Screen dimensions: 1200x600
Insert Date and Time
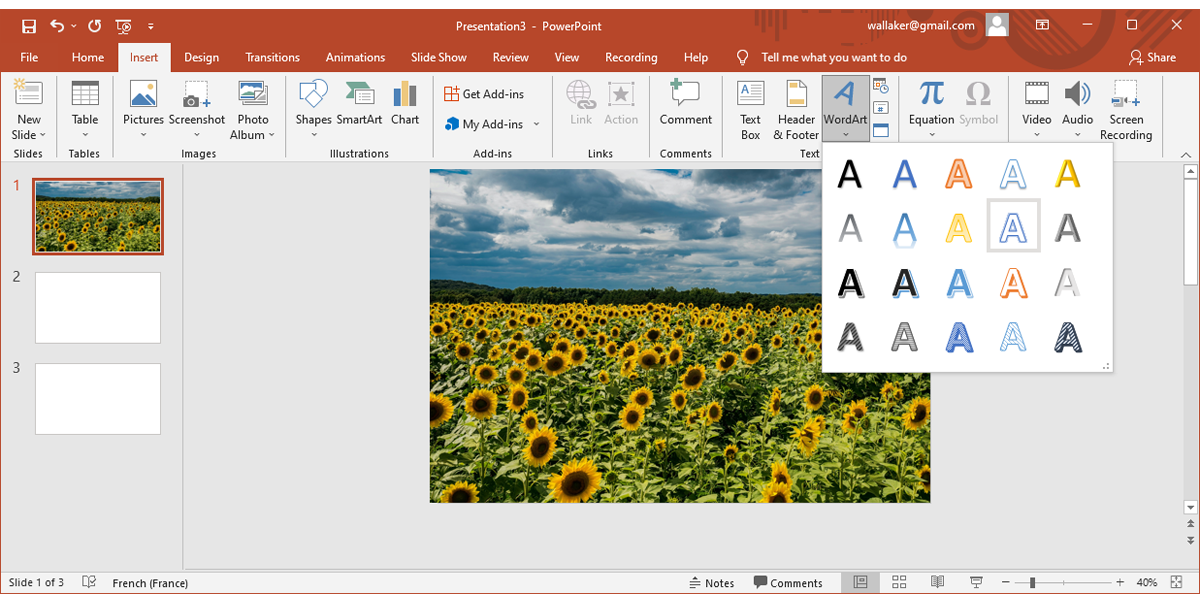pyautogui.click(x=880, y=86)
